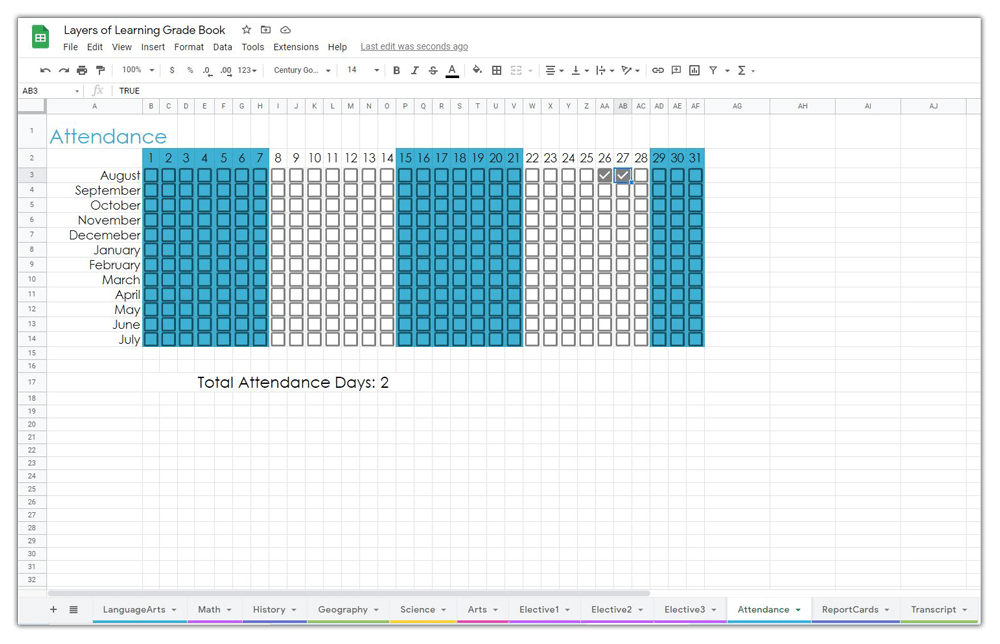Uncheck the August day 26 checkbox

pyautogui.click(x=604, y=175)
